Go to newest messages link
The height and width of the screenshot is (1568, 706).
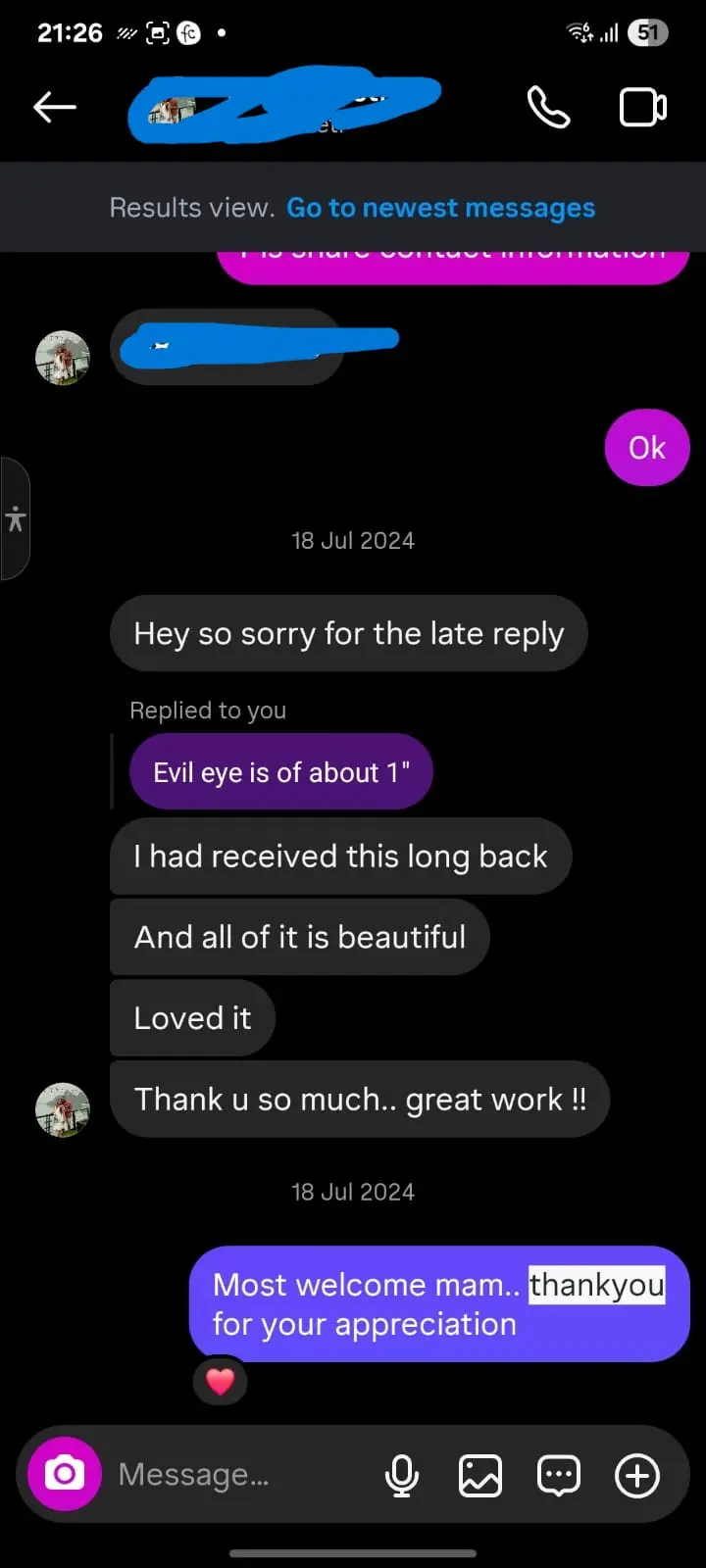[440, 208]
